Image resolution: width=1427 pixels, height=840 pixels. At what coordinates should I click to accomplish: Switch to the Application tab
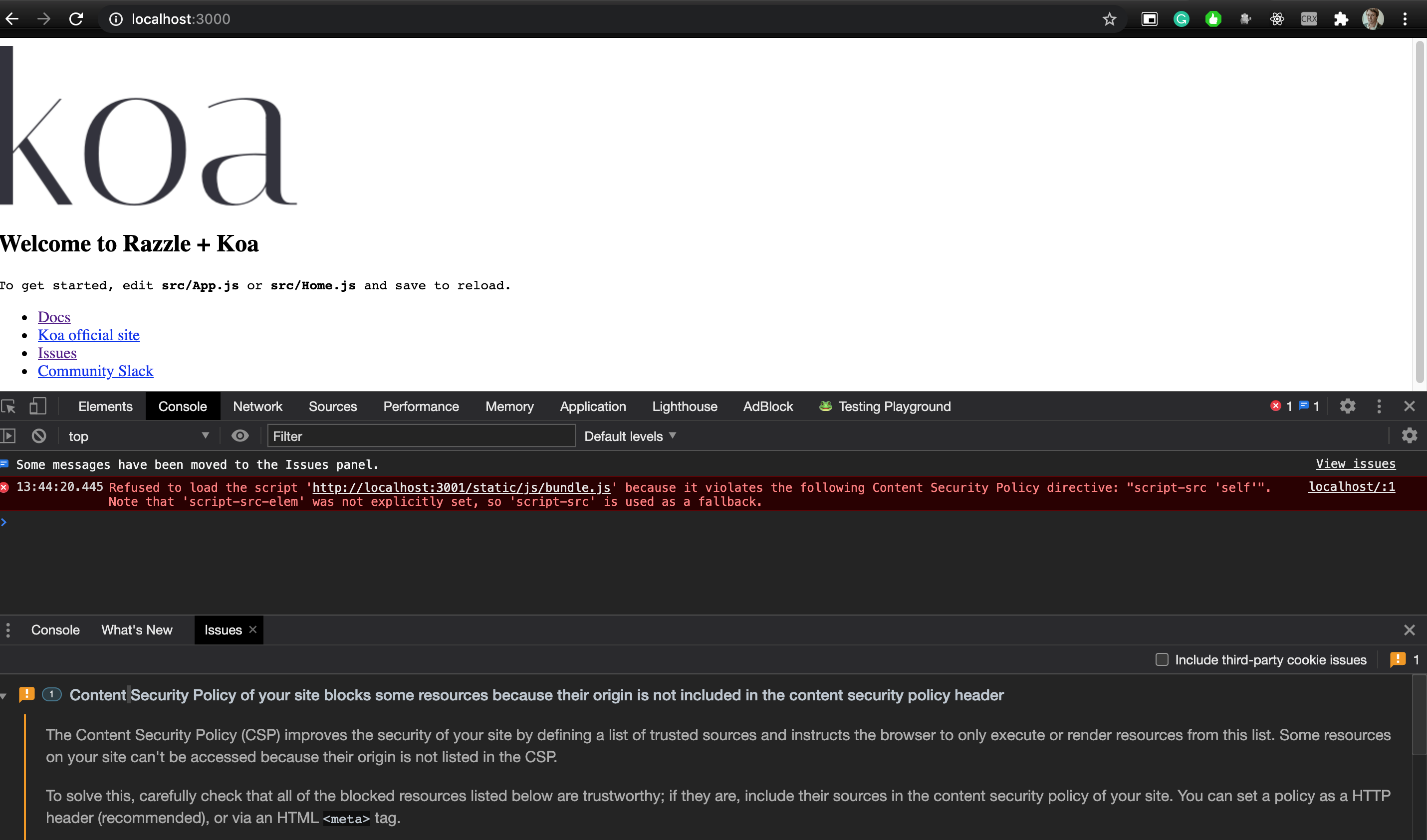[593, 407]
